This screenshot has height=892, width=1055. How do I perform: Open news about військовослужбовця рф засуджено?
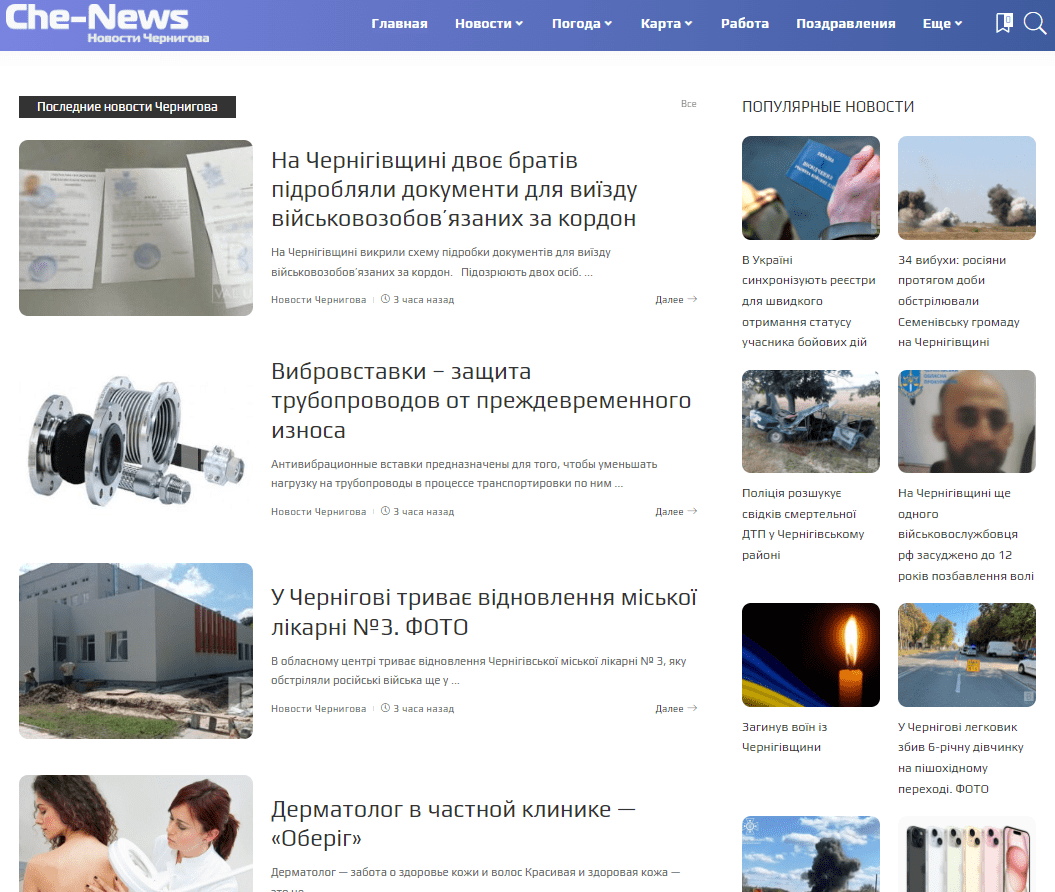tap(966, 534)
